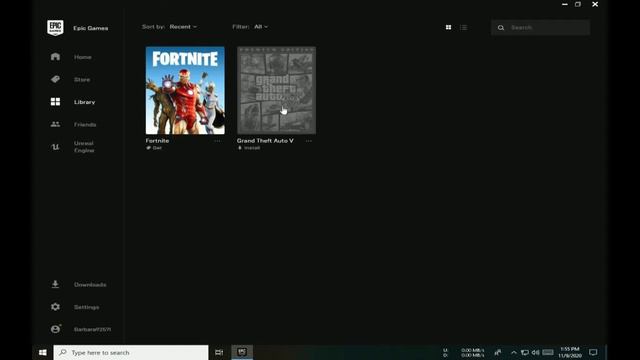This screenshot has height=360, width=640.
Task: Open the Downloads arrow icon
Action: pos(56,284)
